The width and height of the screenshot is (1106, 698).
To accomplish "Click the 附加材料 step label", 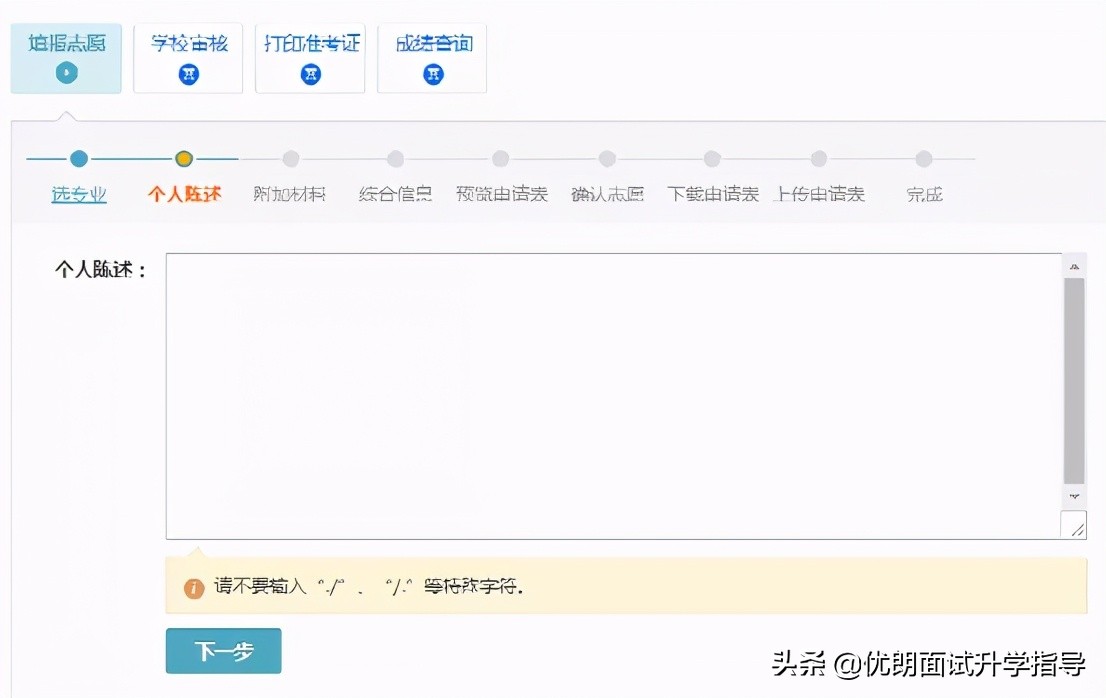I will coord(289,194).
